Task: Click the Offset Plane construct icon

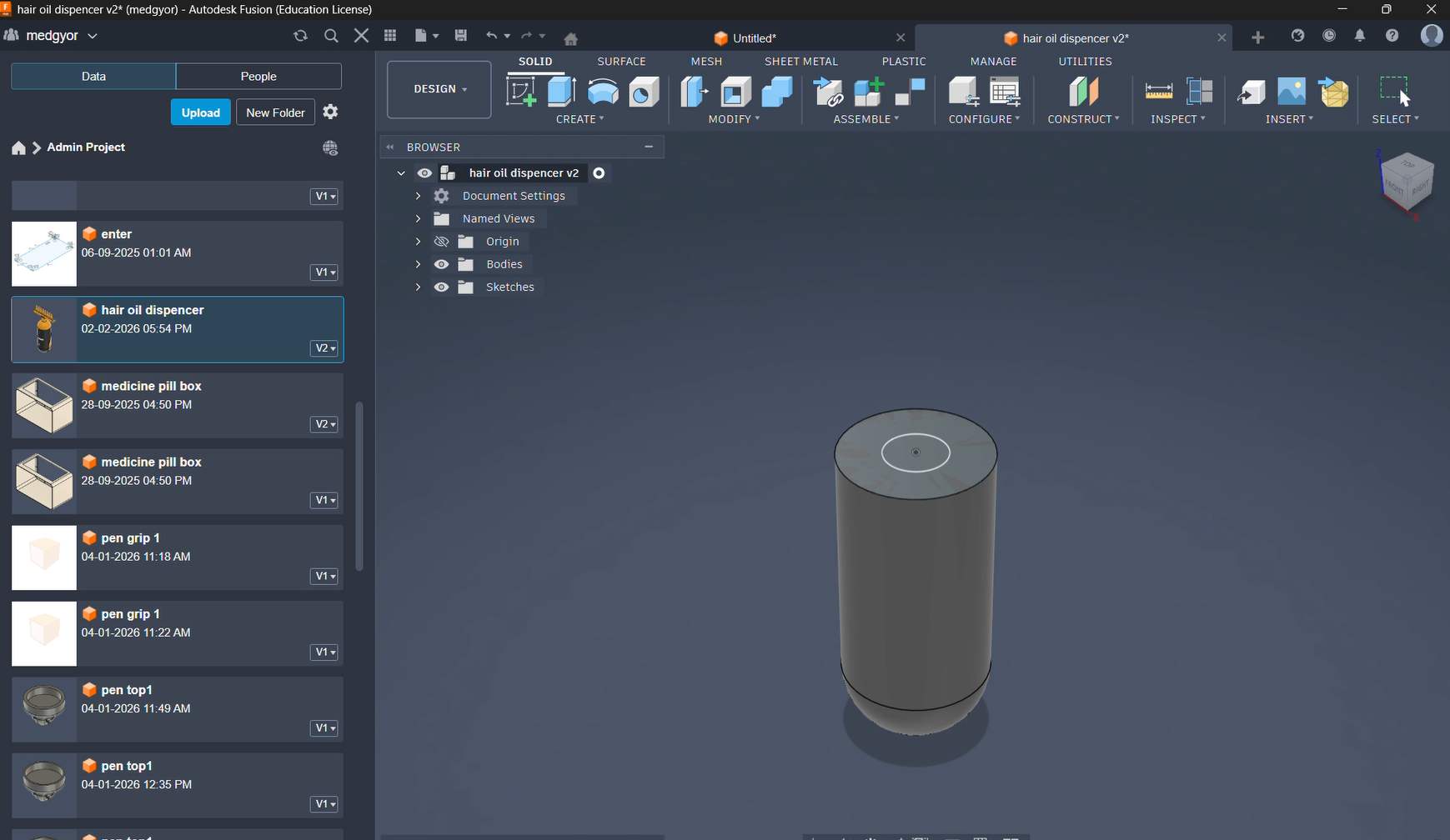Action: 1083,92
